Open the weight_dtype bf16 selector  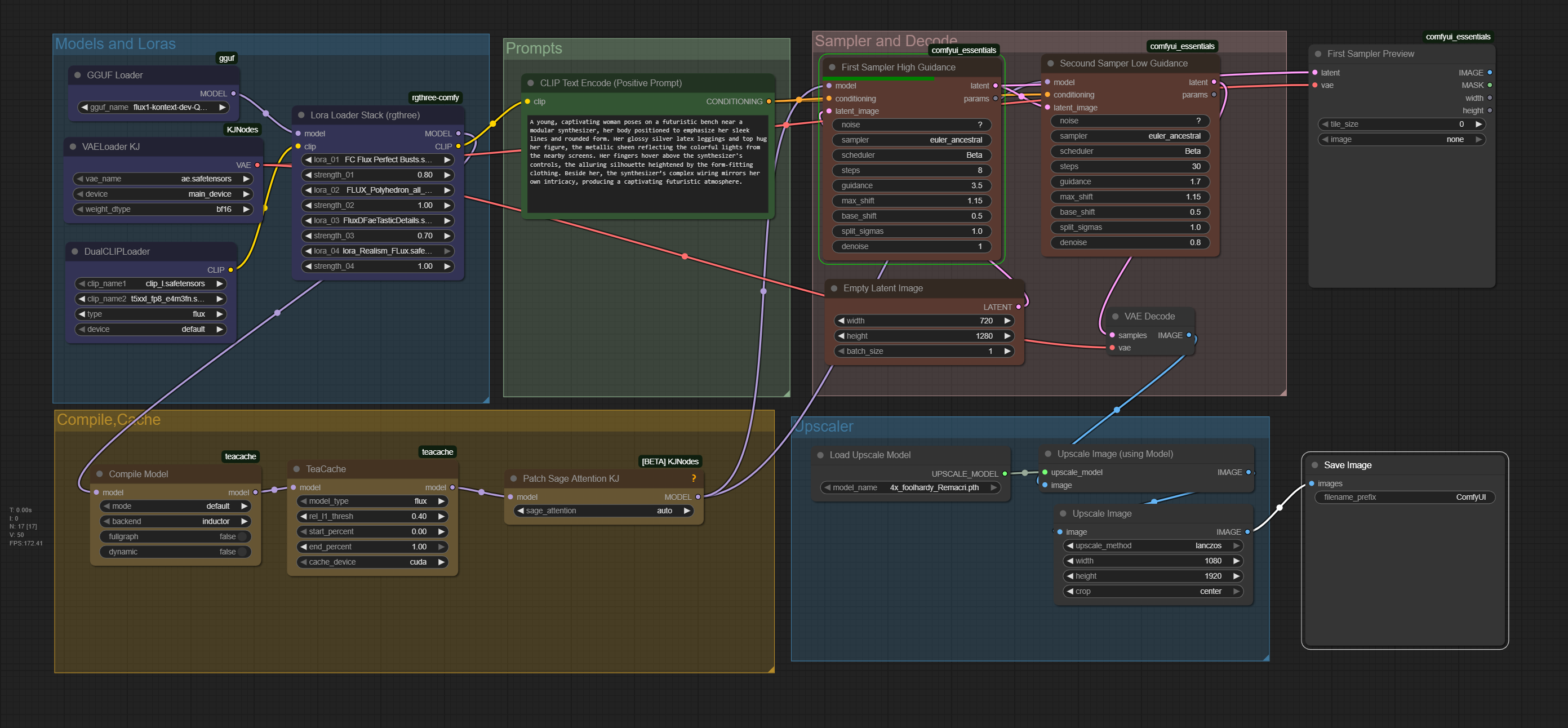pyautogui.click(x=162, y=209)
